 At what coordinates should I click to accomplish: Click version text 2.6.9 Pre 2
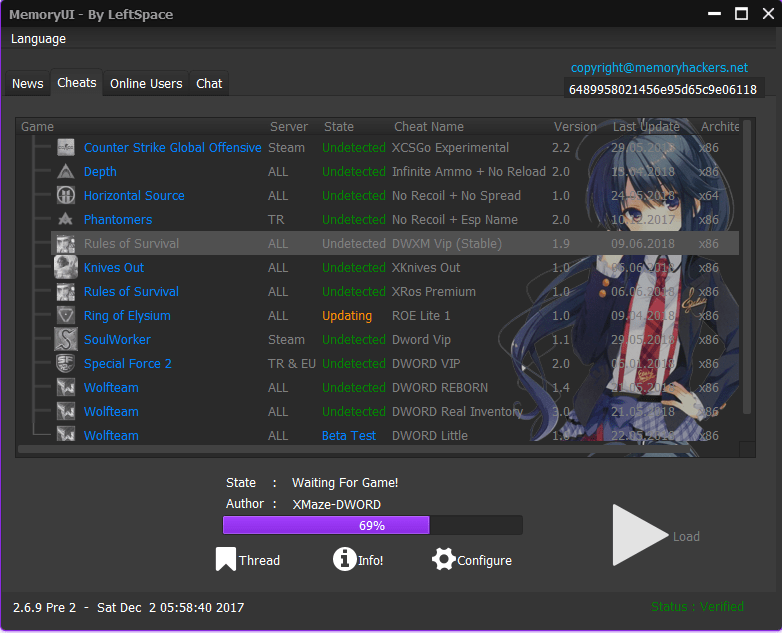pyautogui.click(x=44, y=608)
